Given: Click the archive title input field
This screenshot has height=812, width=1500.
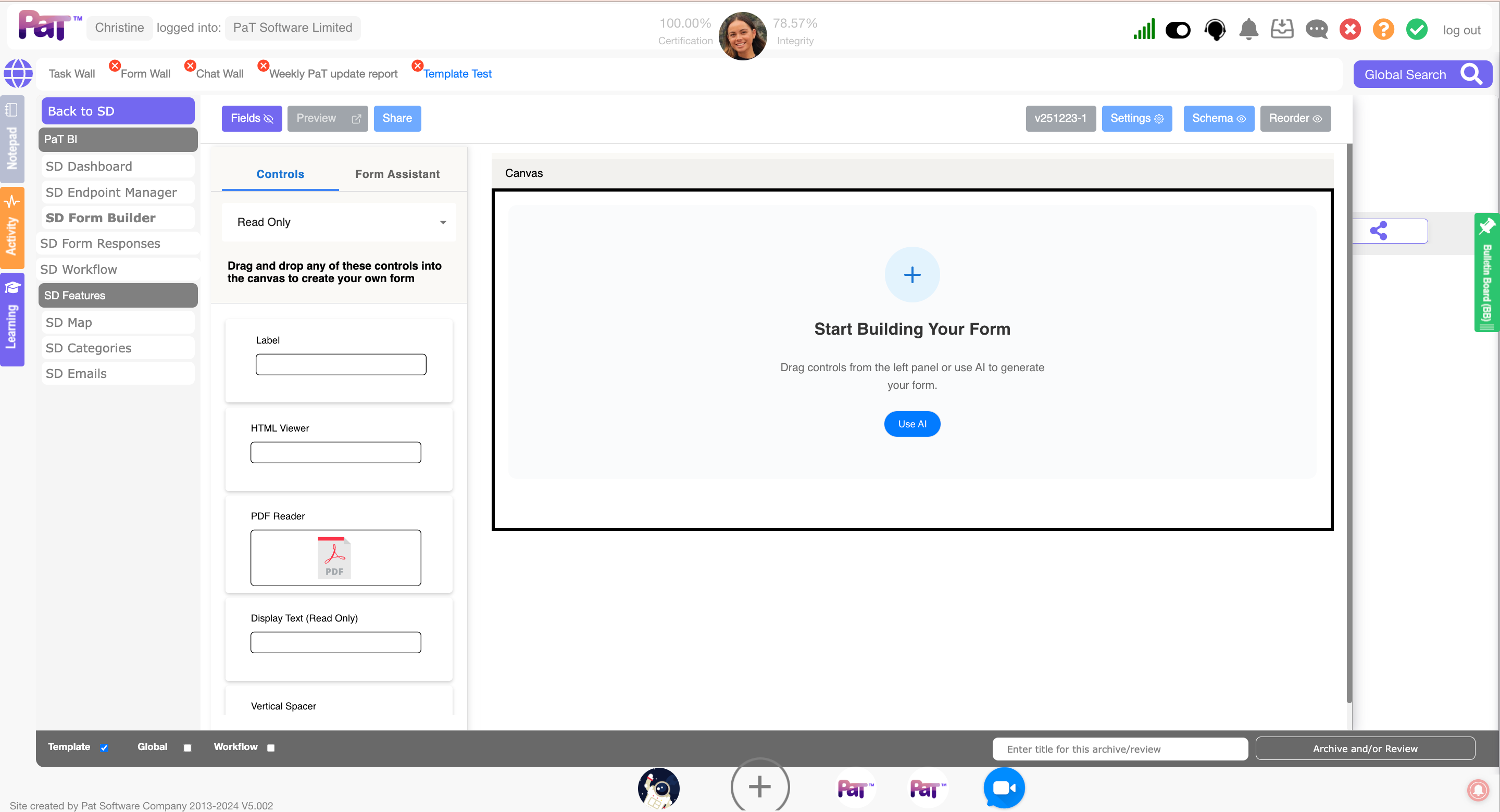Looking at the screenshot, I should (1119, 748).
